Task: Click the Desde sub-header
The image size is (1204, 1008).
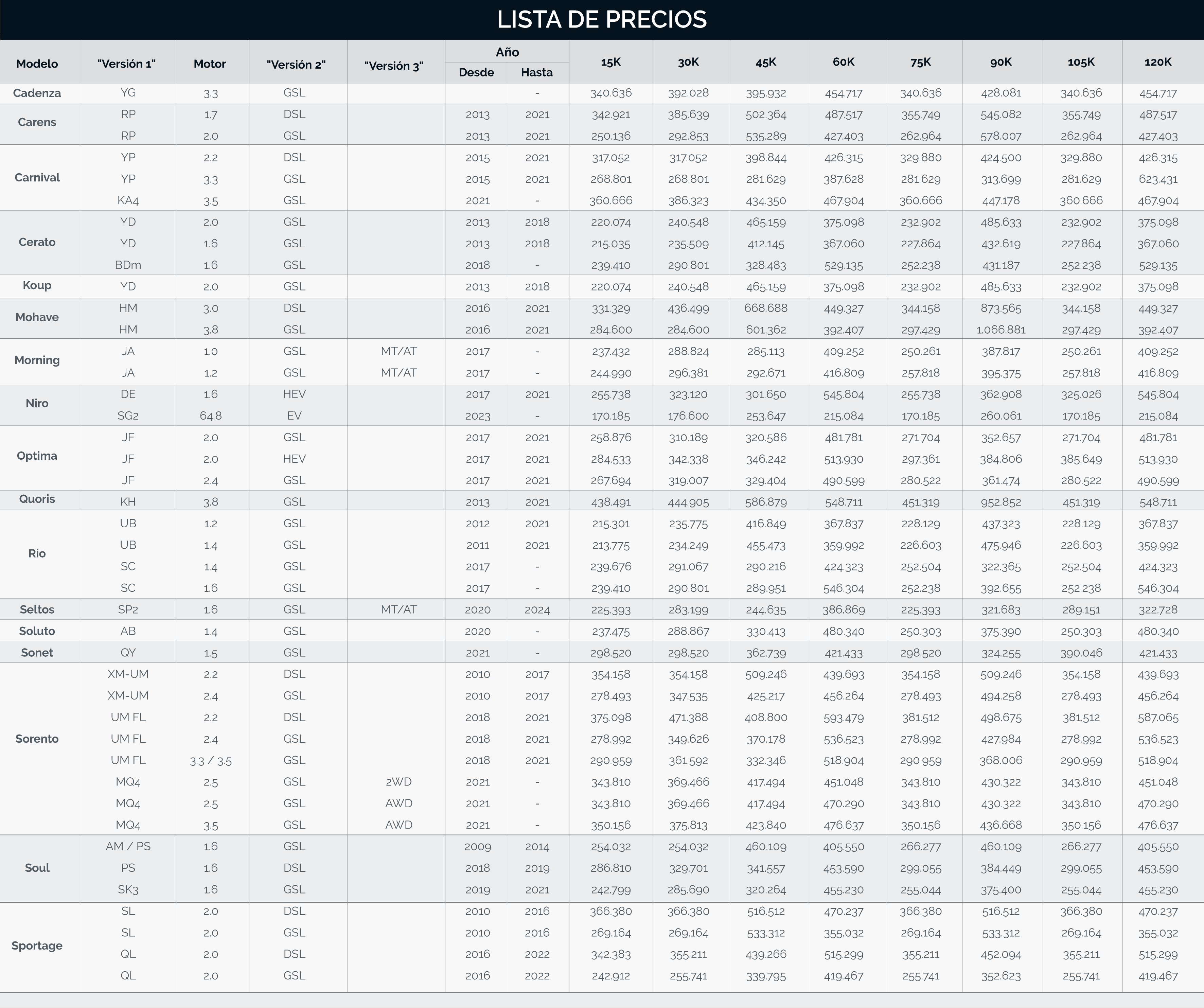Action: [x=476, y=72]
